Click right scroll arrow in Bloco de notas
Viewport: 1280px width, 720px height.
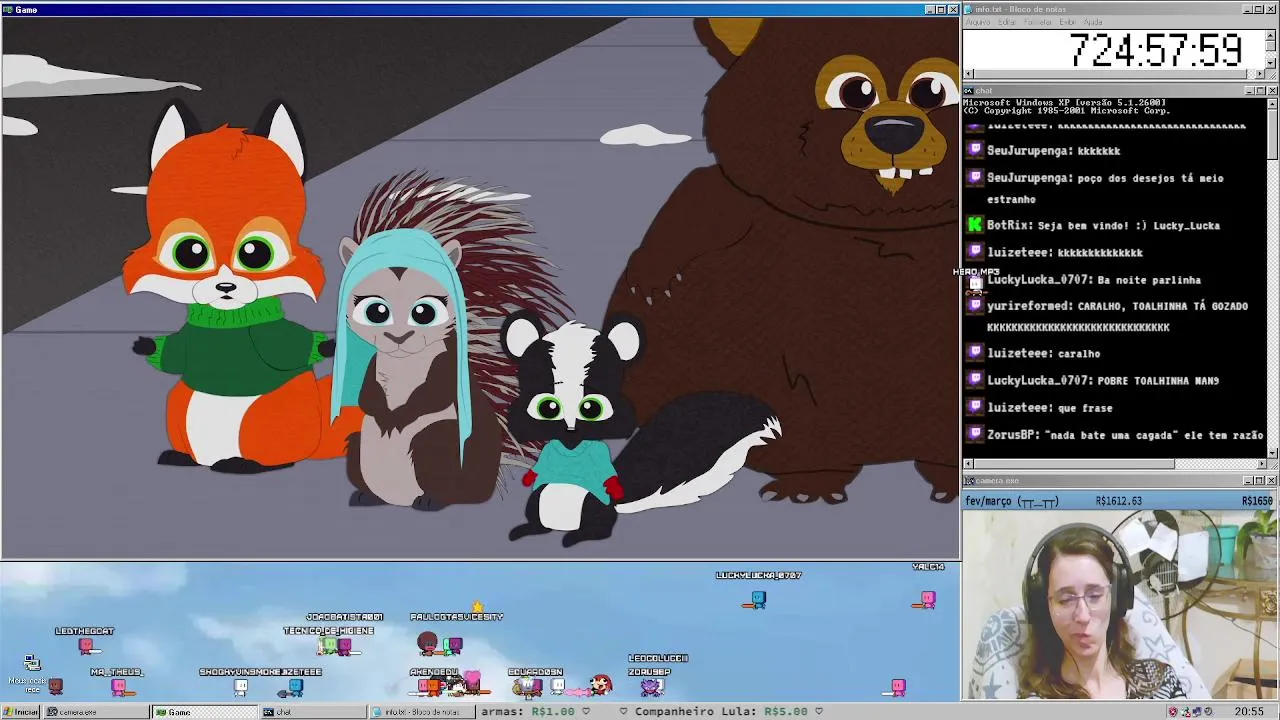tap(1260, 74)
